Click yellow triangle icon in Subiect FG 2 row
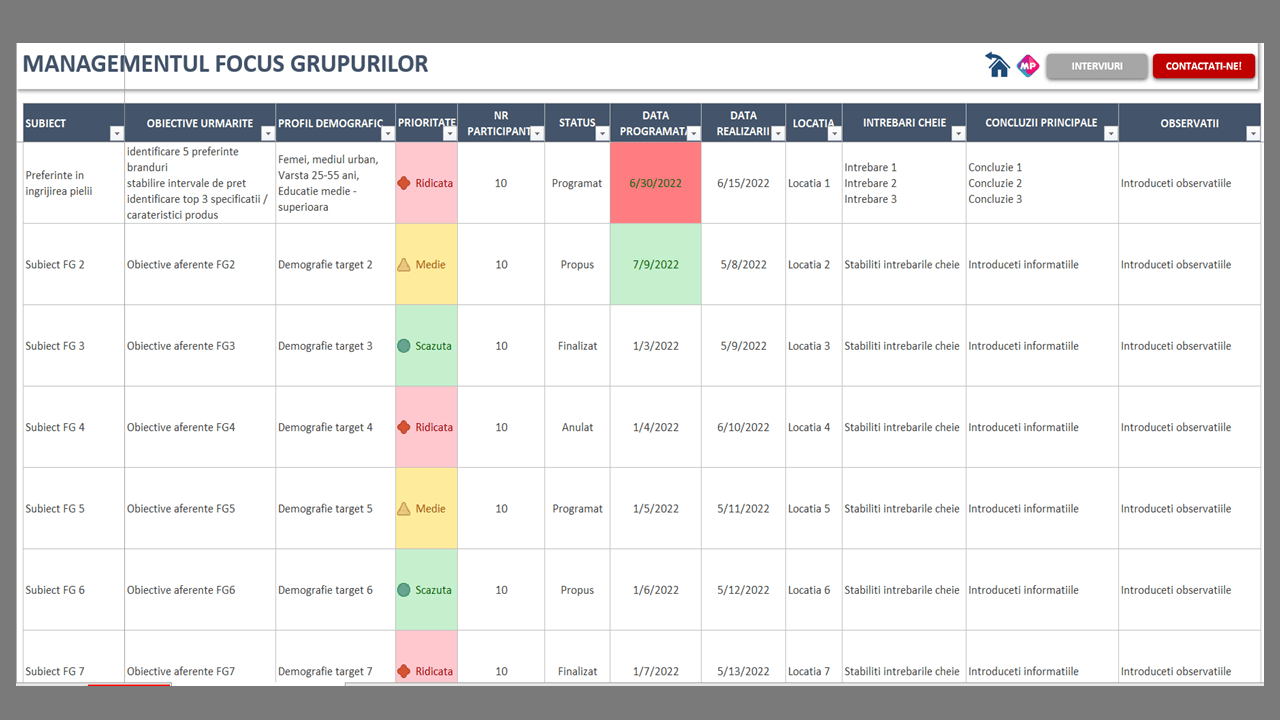Viewport: 1280px width, 720px height. coord(404,265)
